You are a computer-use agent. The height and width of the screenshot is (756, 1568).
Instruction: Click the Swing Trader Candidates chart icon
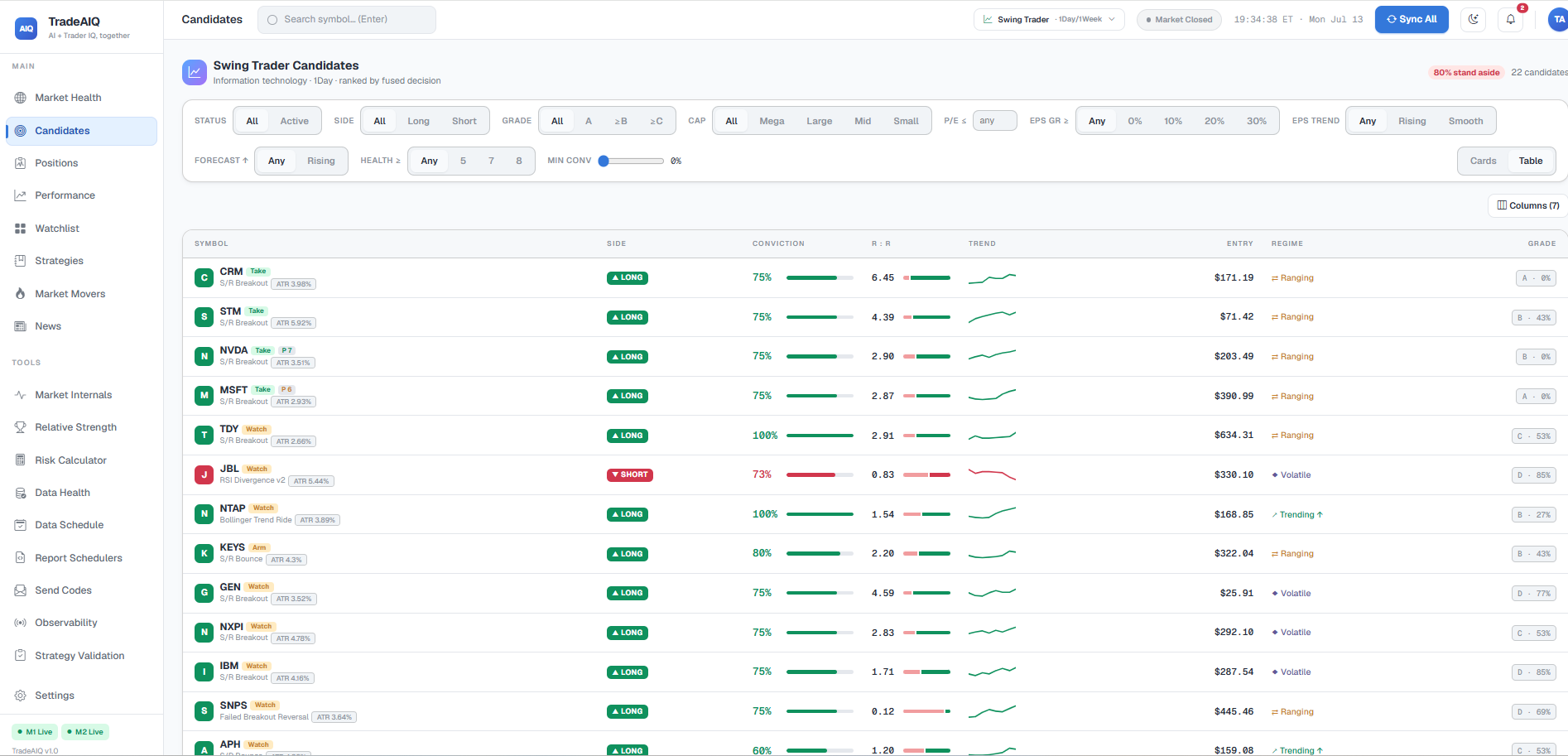click(x=195, y=72)
